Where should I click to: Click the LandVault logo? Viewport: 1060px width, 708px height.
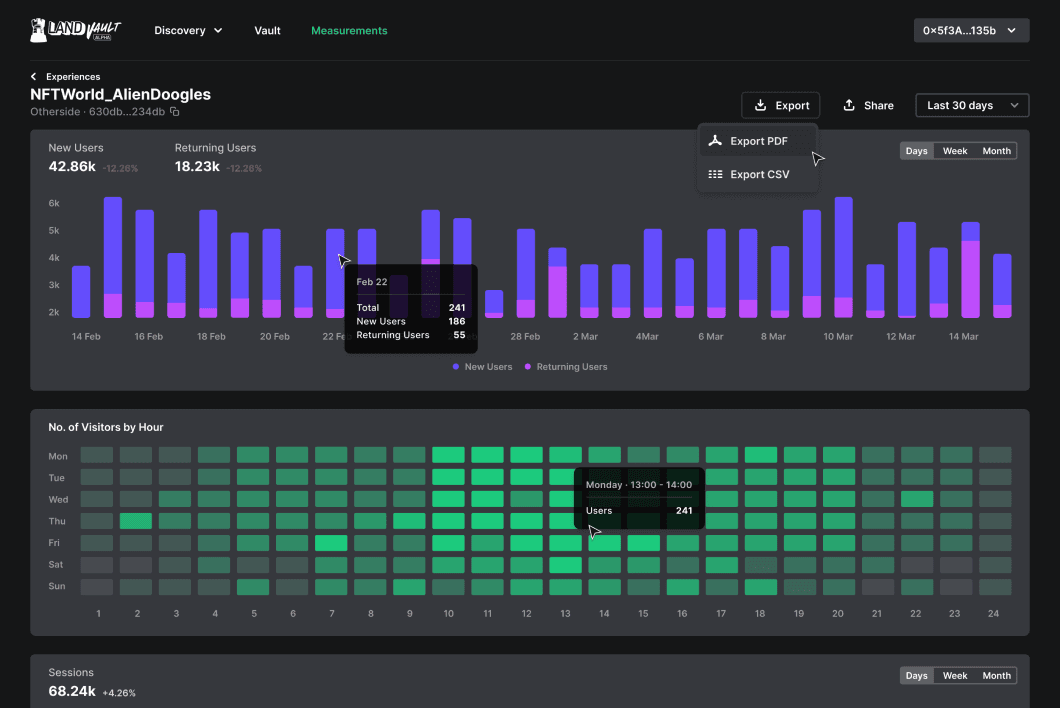(75, 30)
